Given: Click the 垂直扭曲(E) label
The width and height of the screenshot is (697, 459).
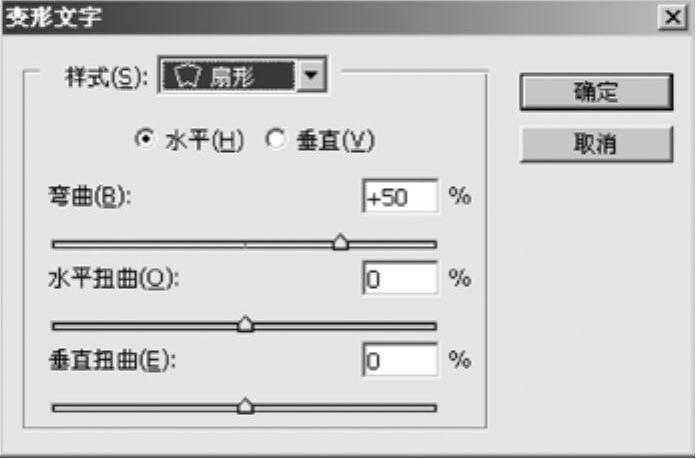Looking at the screenshot, I should coord(112,360).
